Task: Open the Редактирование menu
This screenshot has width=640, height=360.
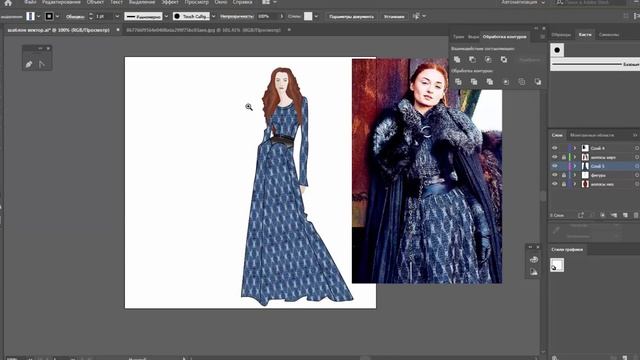Action: tap(61, 2)
